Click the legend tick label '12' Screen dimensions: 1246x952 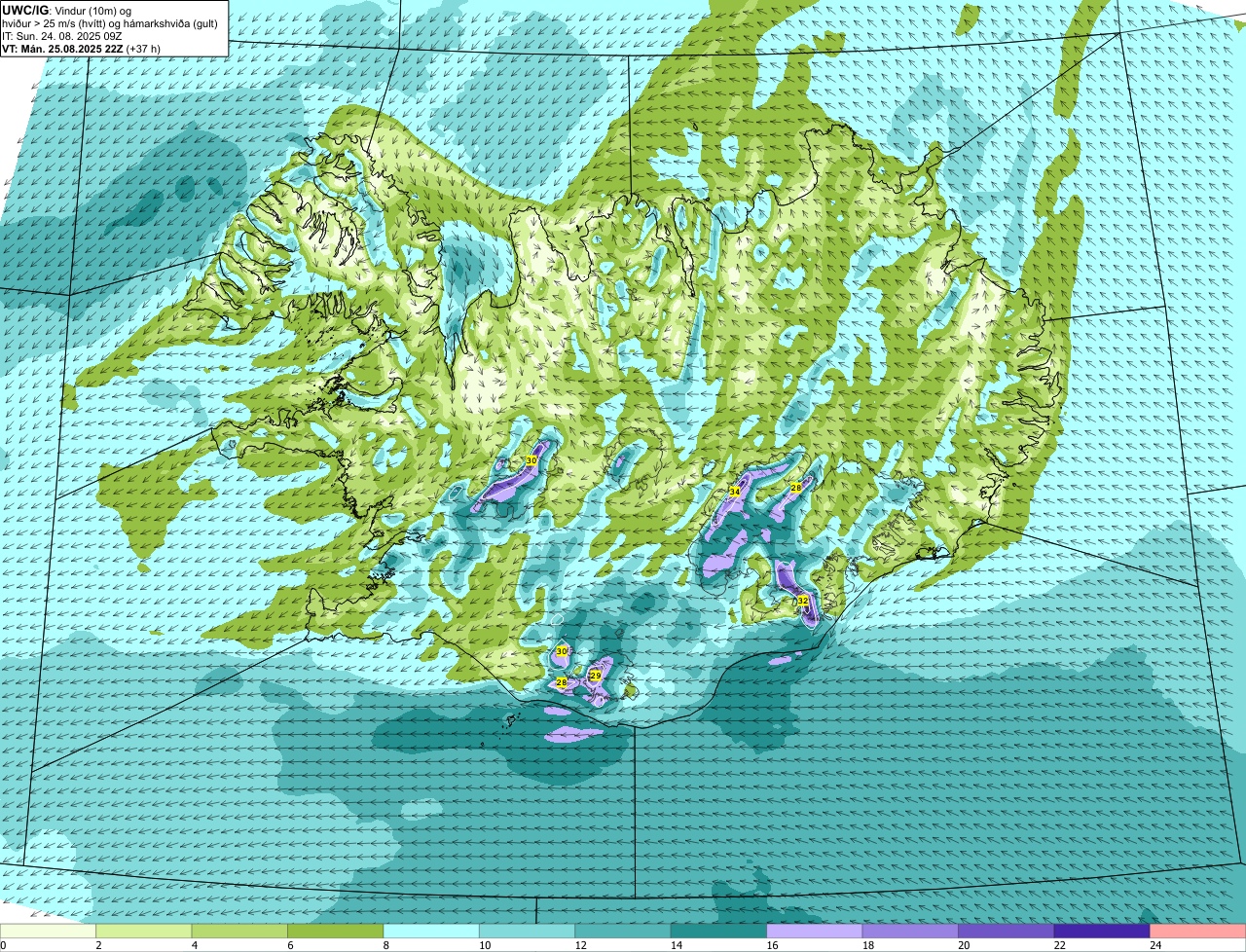[x=581, y=945]
